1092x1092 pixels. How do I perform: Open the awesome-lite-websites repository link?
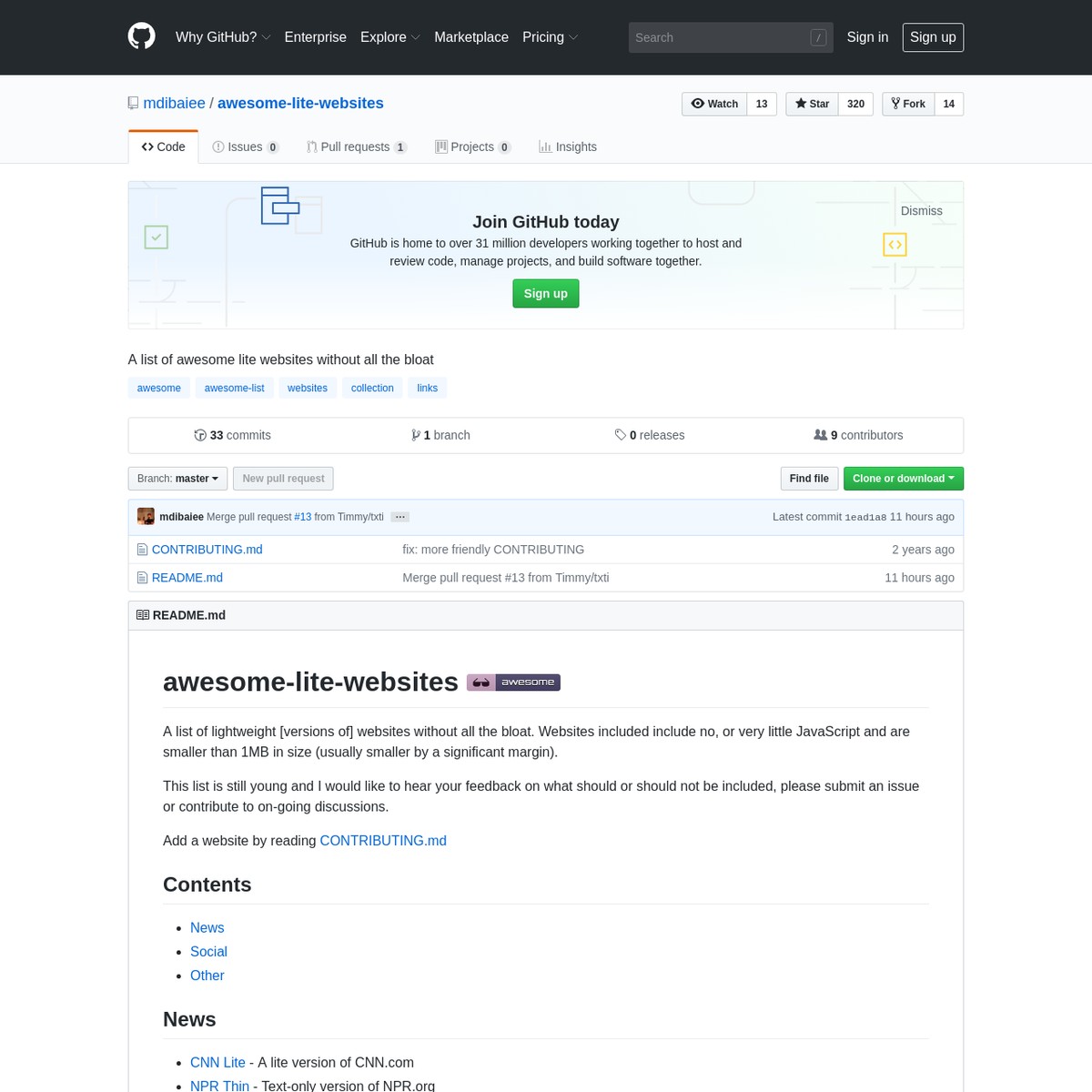click(x=300, y=103)
